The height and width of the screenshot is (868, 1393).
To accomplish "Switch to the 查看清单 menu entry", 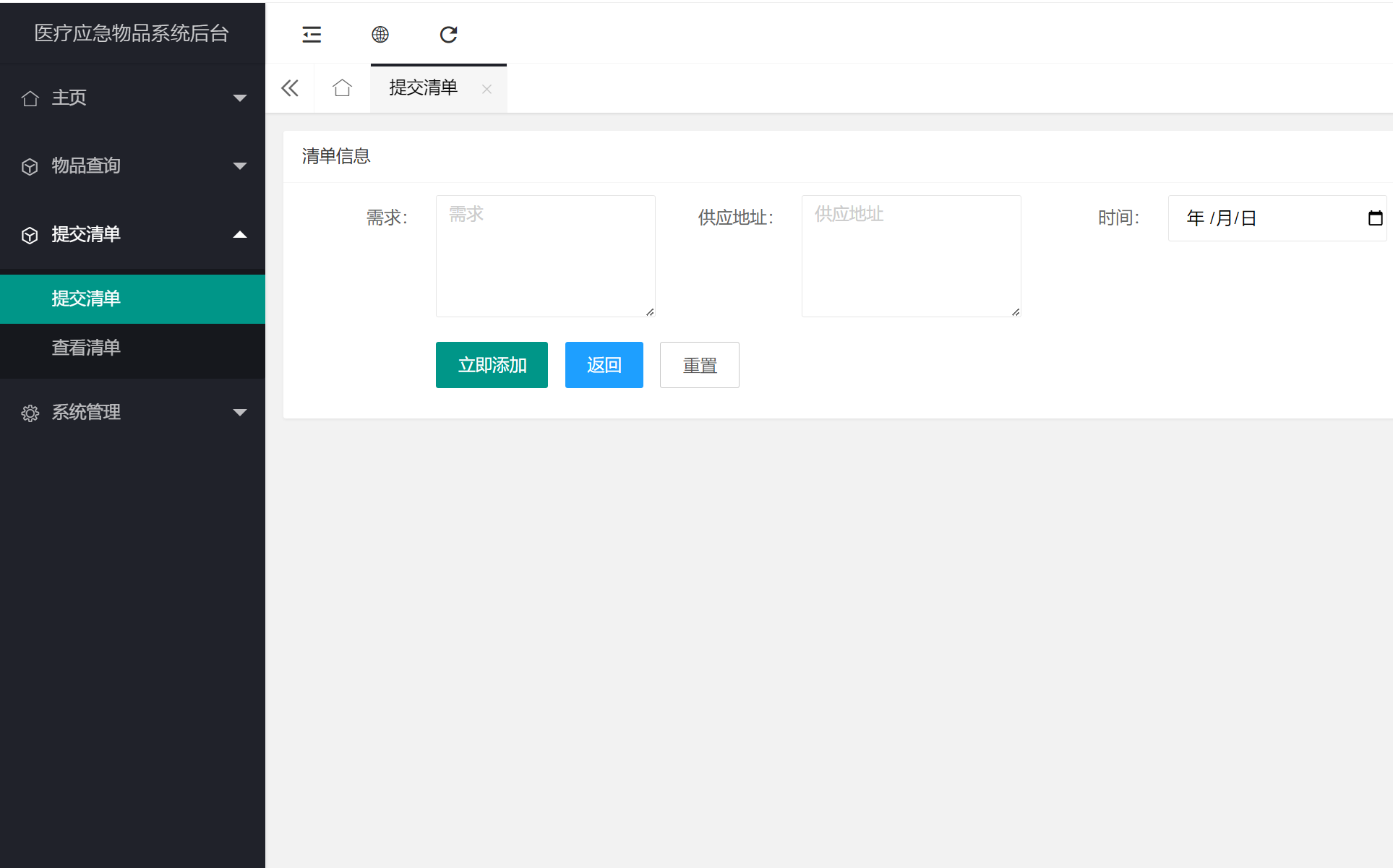I will coord(85,348).
